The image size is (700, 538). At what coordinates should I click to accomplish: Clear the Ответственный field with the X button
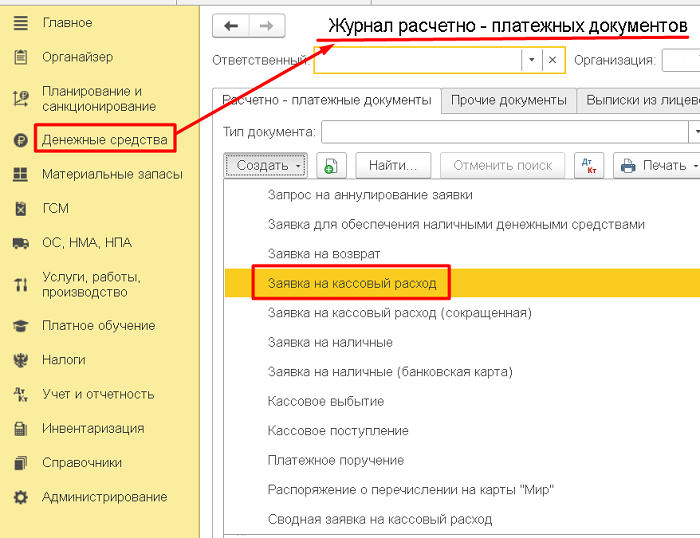[x=553, y=60]
